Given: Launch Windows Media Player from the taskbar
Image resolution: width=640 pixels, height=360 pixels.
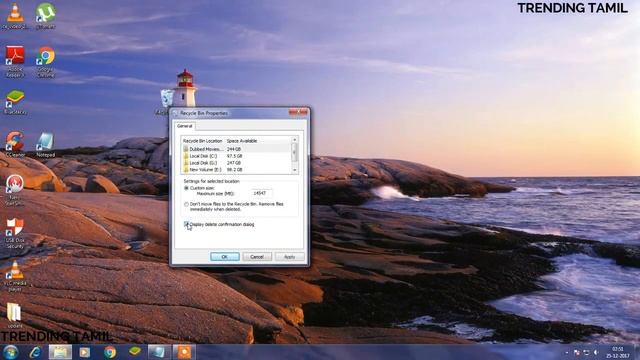Looking at the screenshot, I should point(84,352).
